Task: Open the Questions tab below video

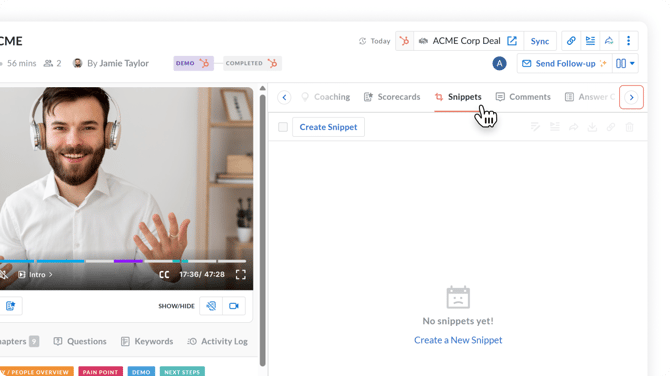Action: [80, 341]
